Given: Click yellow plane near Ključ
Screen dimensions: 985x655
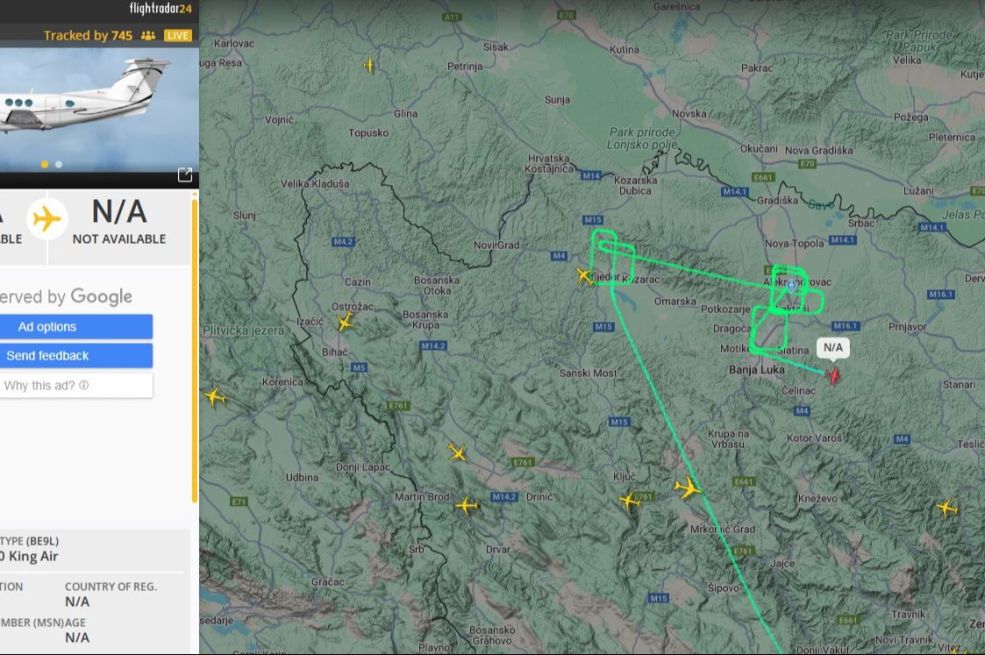Looking at the screenshot, I should [x=629, y=501].
